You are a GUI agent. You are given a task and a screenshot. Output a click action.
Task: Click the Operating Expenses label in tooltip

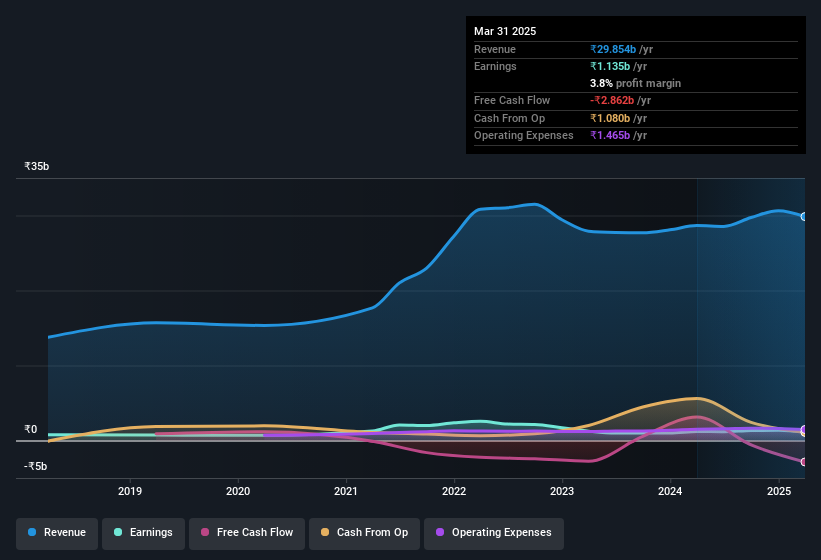click(x=524, y=136)
